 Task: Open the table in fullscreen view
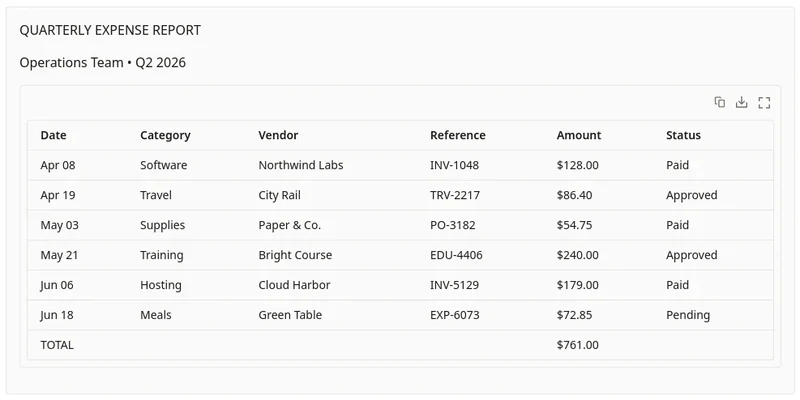tap(764, 103)
